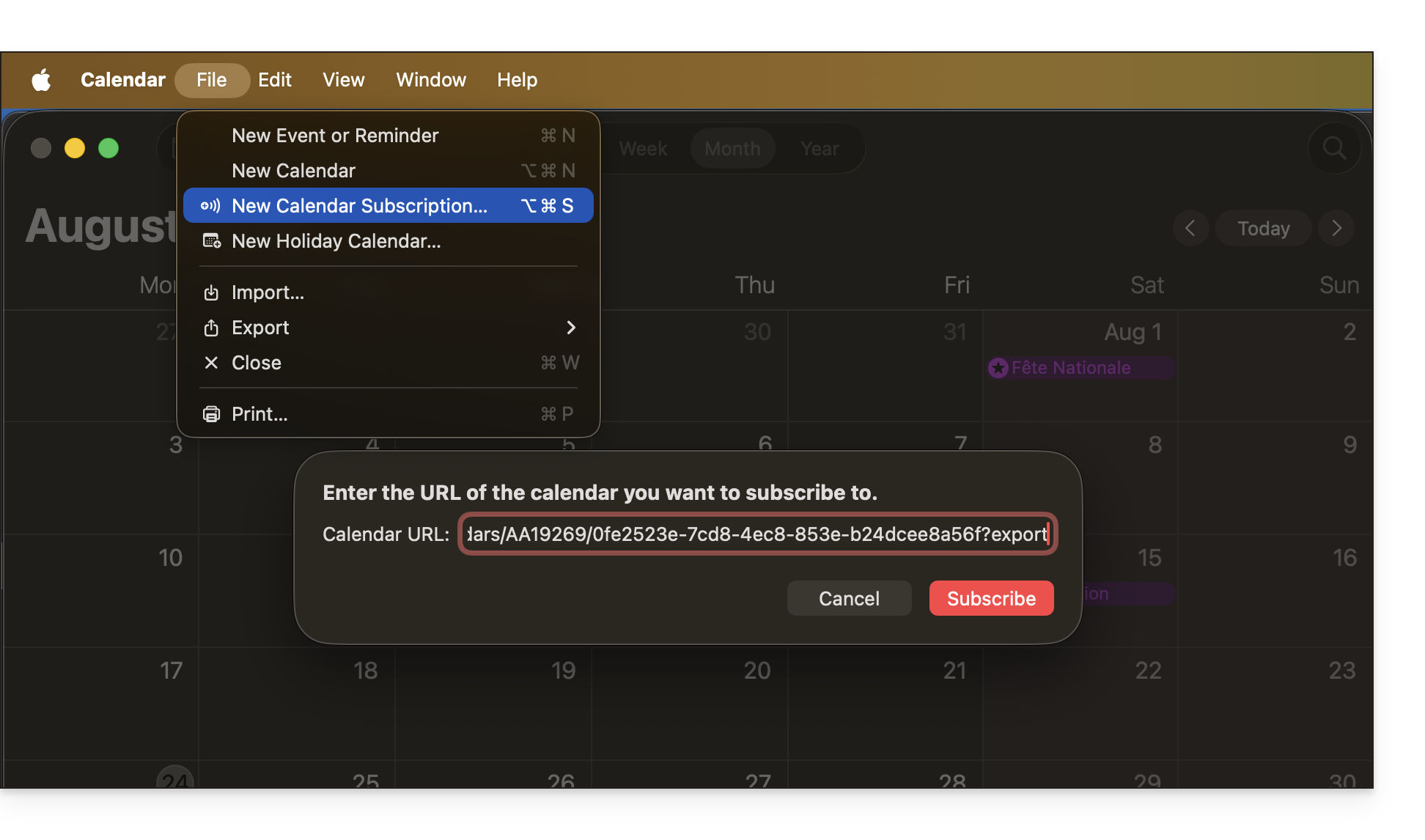Select New Calendar Subscription… menu entry

pyautogui.click(x=388, y=206)
